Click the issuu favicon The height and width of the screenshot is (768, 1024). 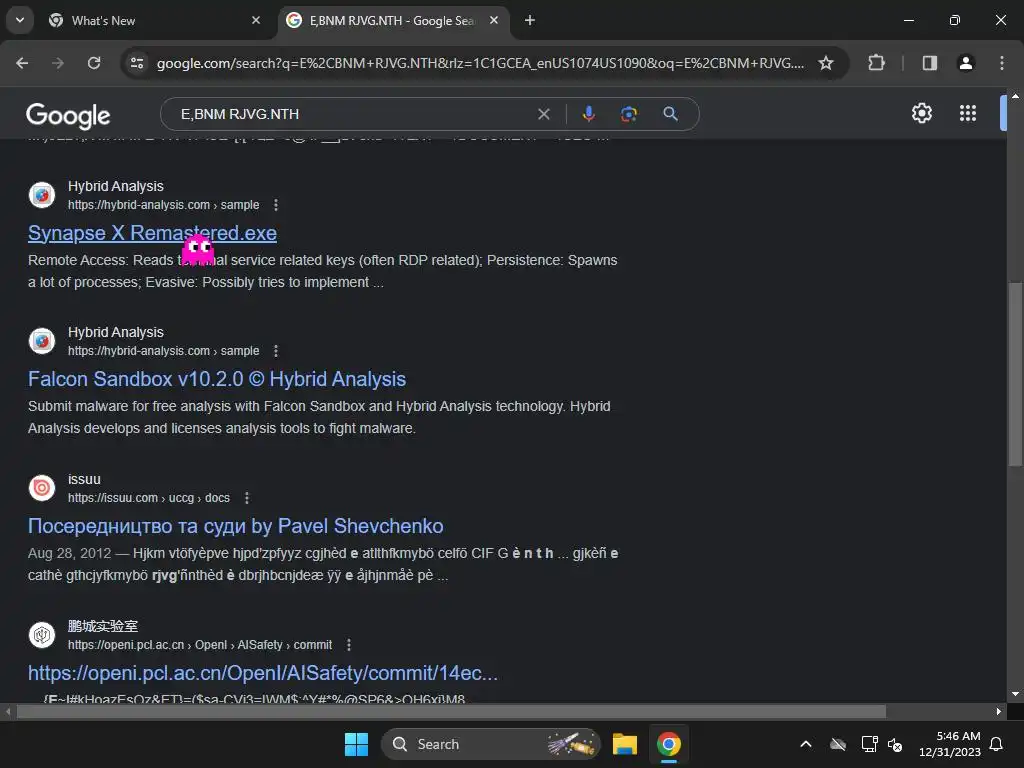(x=42, y=488)
